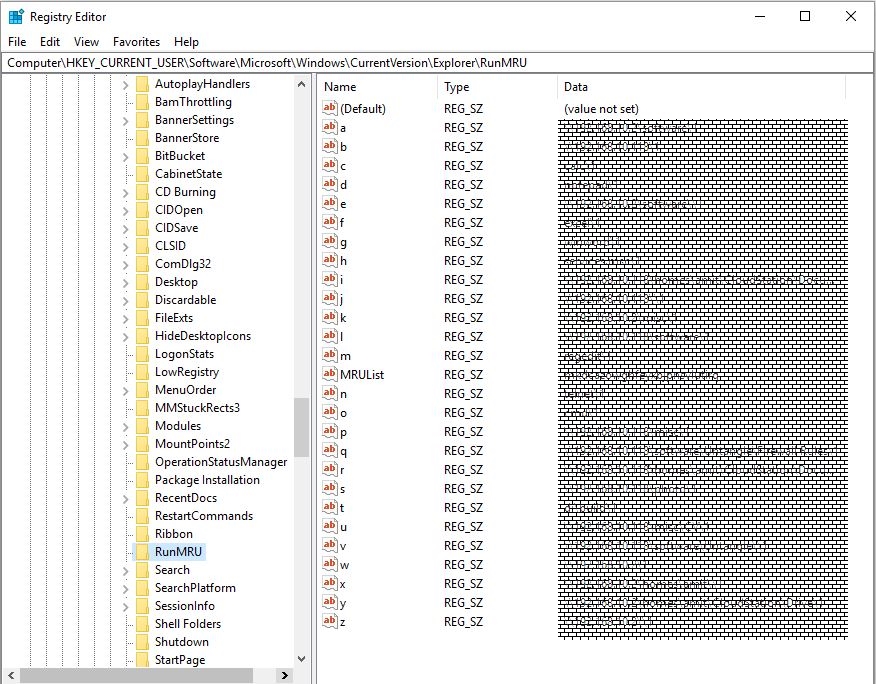Image resolution: width=876 pixels, height=684 pixels.
Task: Click the folder icon of Ribbon key
Action: tap(142, 534)
